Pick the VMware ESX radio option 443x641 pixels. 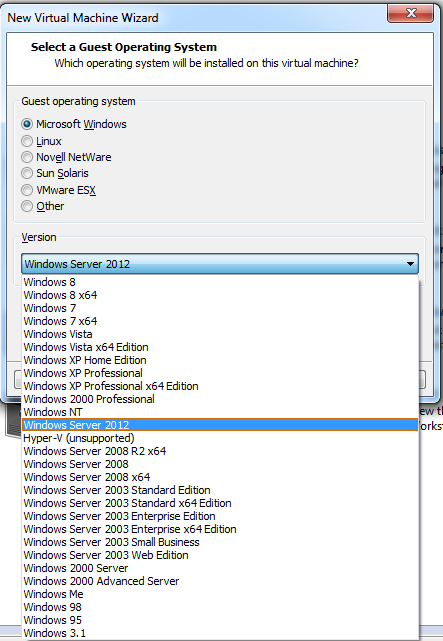[x=27, y=190]
